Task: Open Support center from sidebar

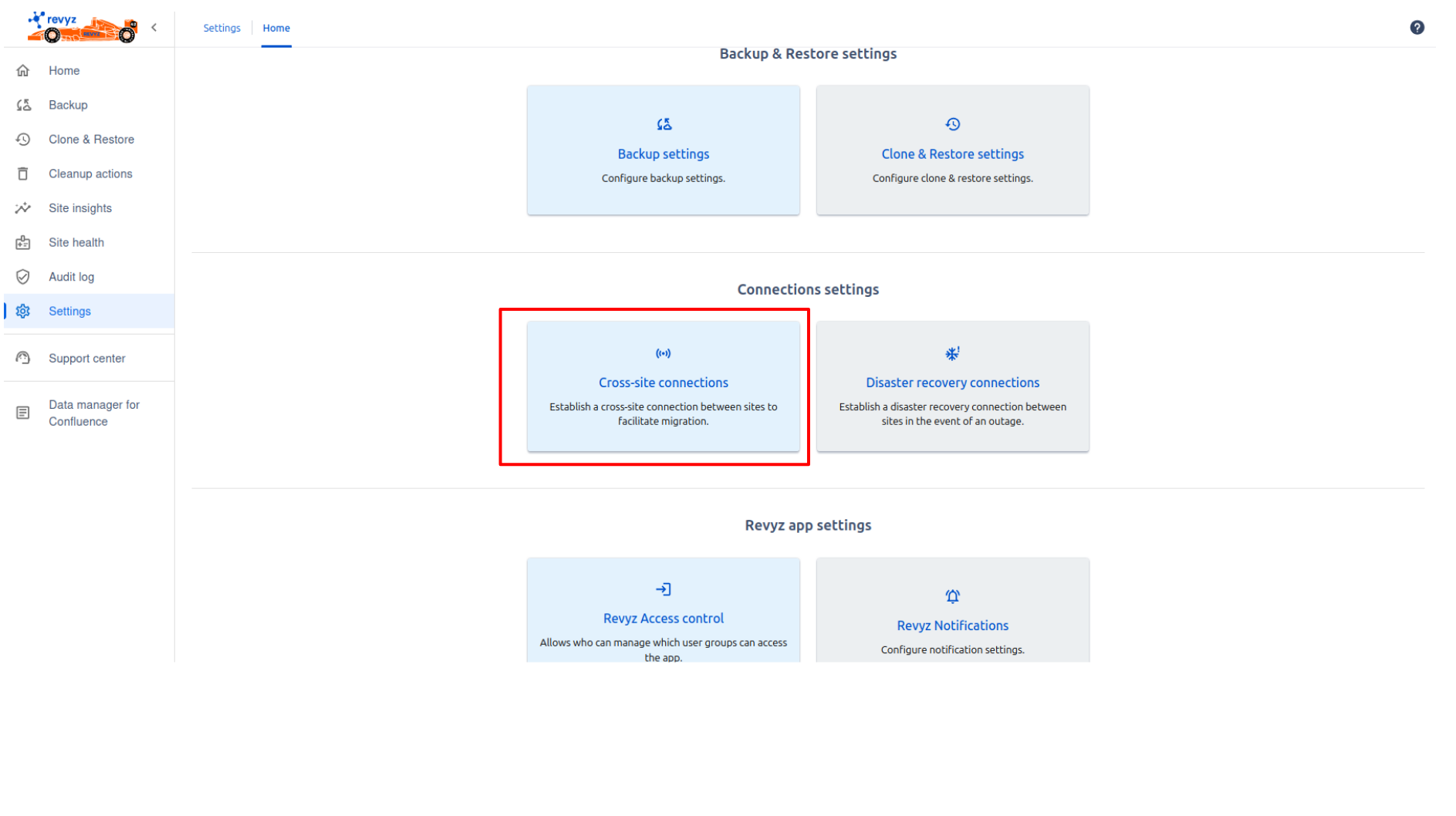Action: tap(86, 359)
